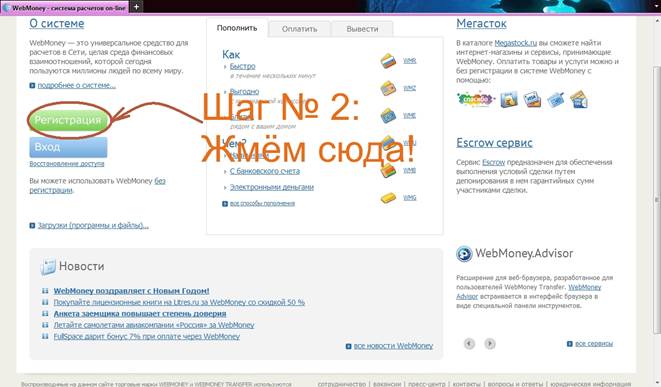Click the blue tag payment icon in Megastock
This screenshot has height=387, width=661.
click(x=555, y=99)
